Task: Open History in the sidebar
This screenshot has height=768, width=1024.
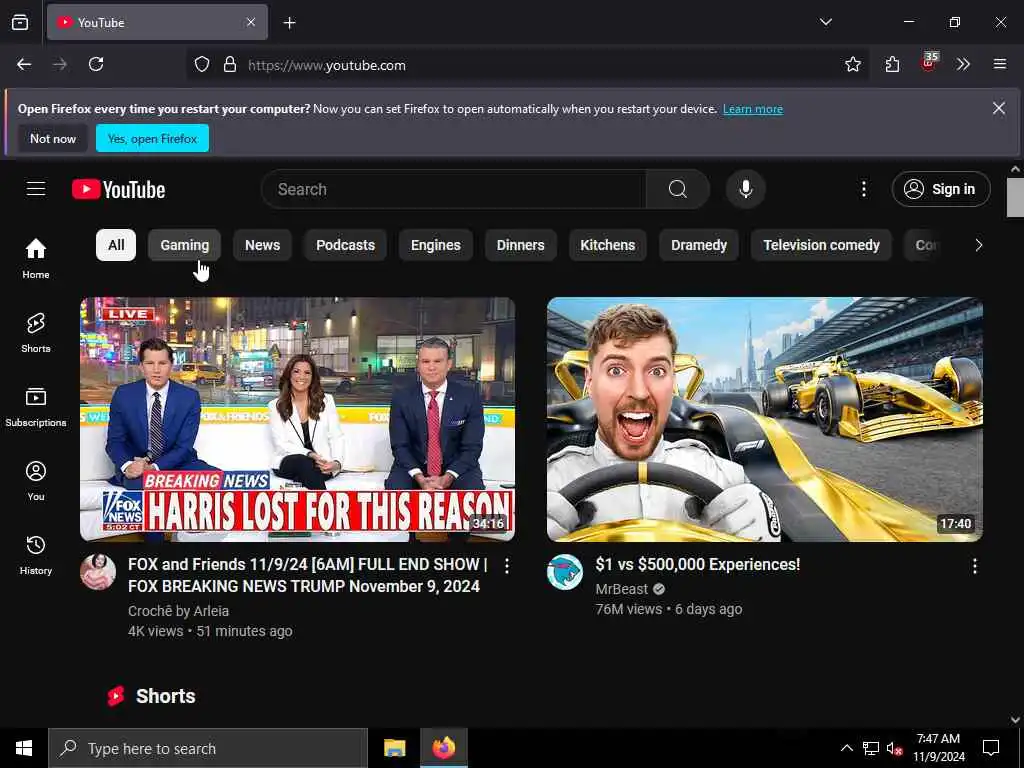Action: pyautogui.click(x=36, y=554)
